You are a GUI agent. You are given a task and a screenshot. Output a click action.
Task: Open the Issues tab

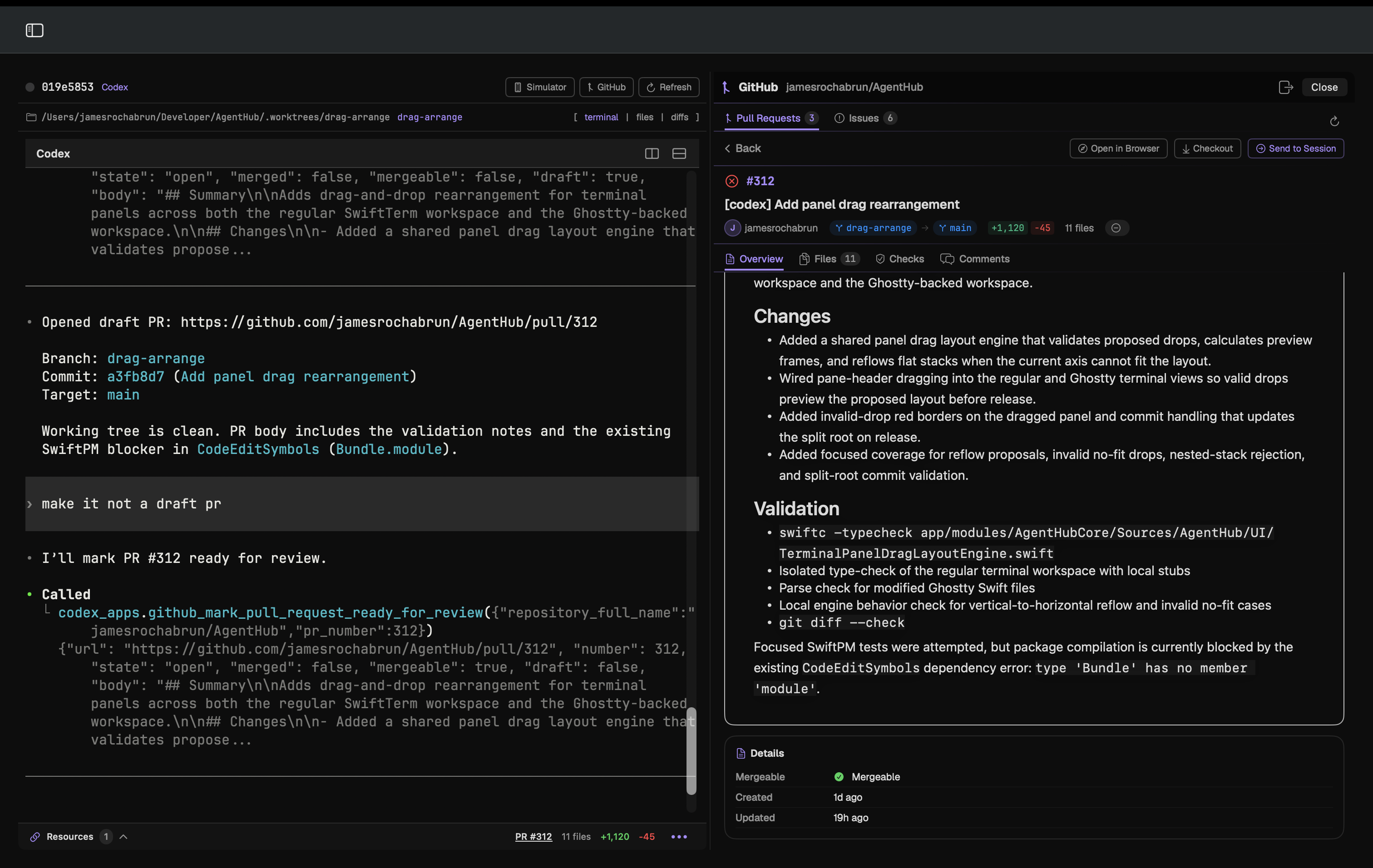tap(865, 118)
